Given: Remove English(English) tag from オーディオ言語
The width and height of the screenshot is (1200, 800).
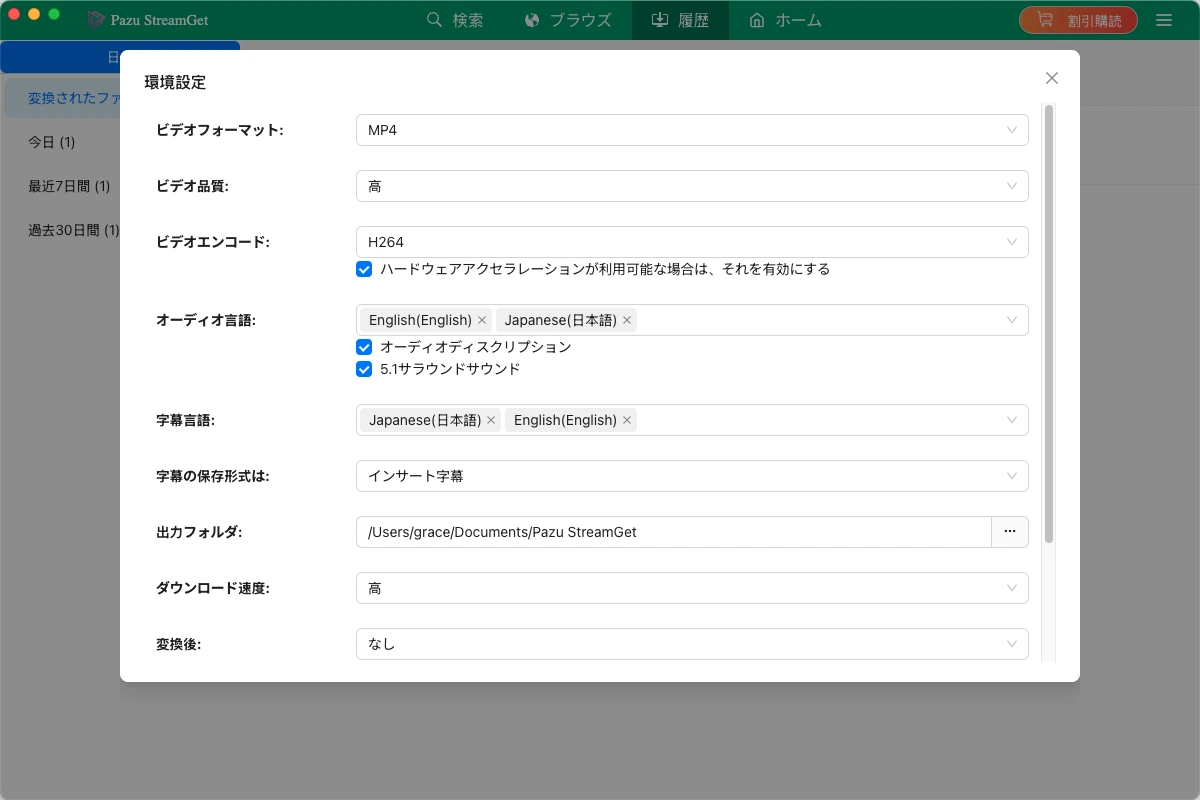Looking at the screenshot, I should (482, 320).
